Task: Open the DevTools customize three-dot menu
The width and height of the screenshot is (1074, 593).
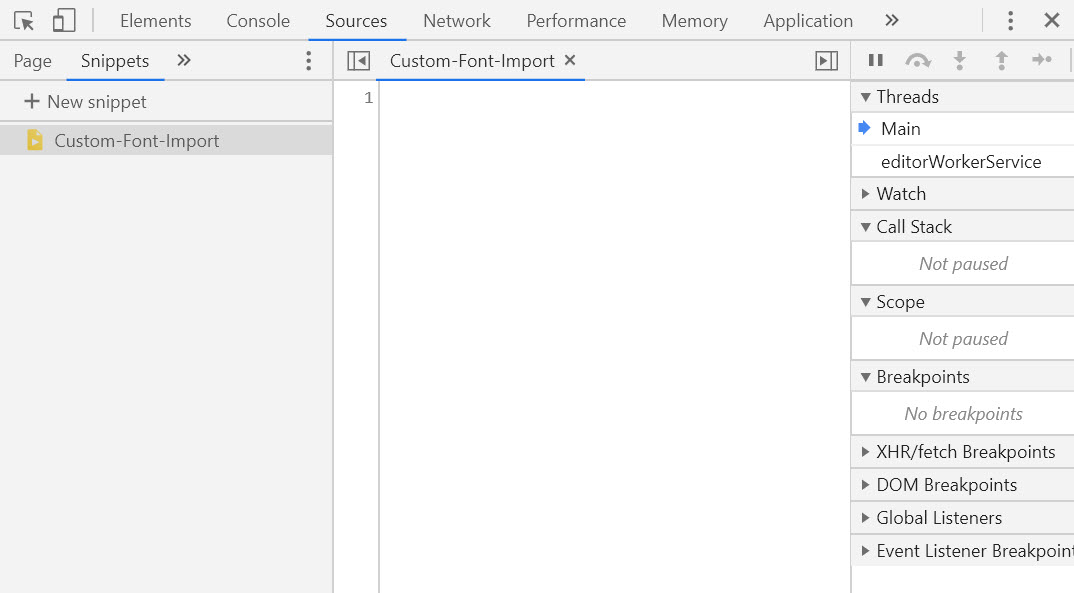Action: pyautogui.click(x=1011, y=21)
